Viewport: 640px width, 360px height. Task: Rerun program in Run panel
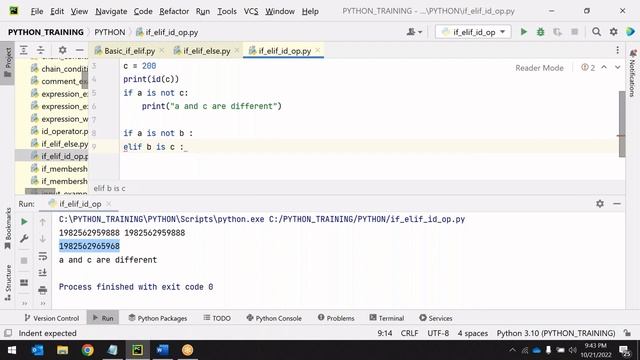pos(24,222)
